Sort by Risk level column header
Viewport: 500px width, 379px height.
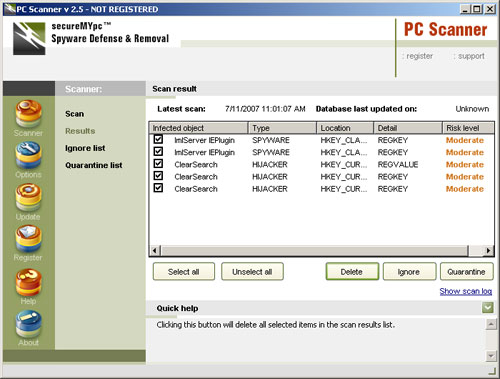(468, 128)
